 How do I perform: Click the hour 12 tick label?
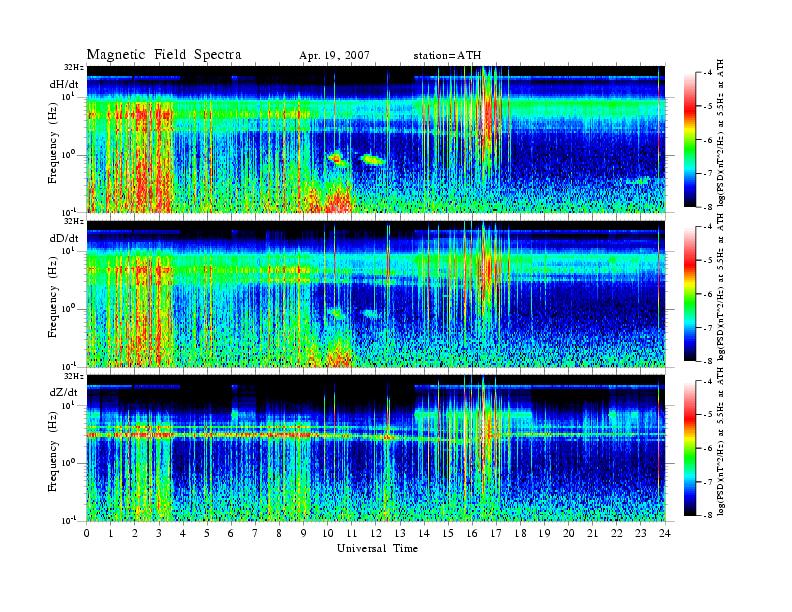pyautogui.click(x=375, y=533)
